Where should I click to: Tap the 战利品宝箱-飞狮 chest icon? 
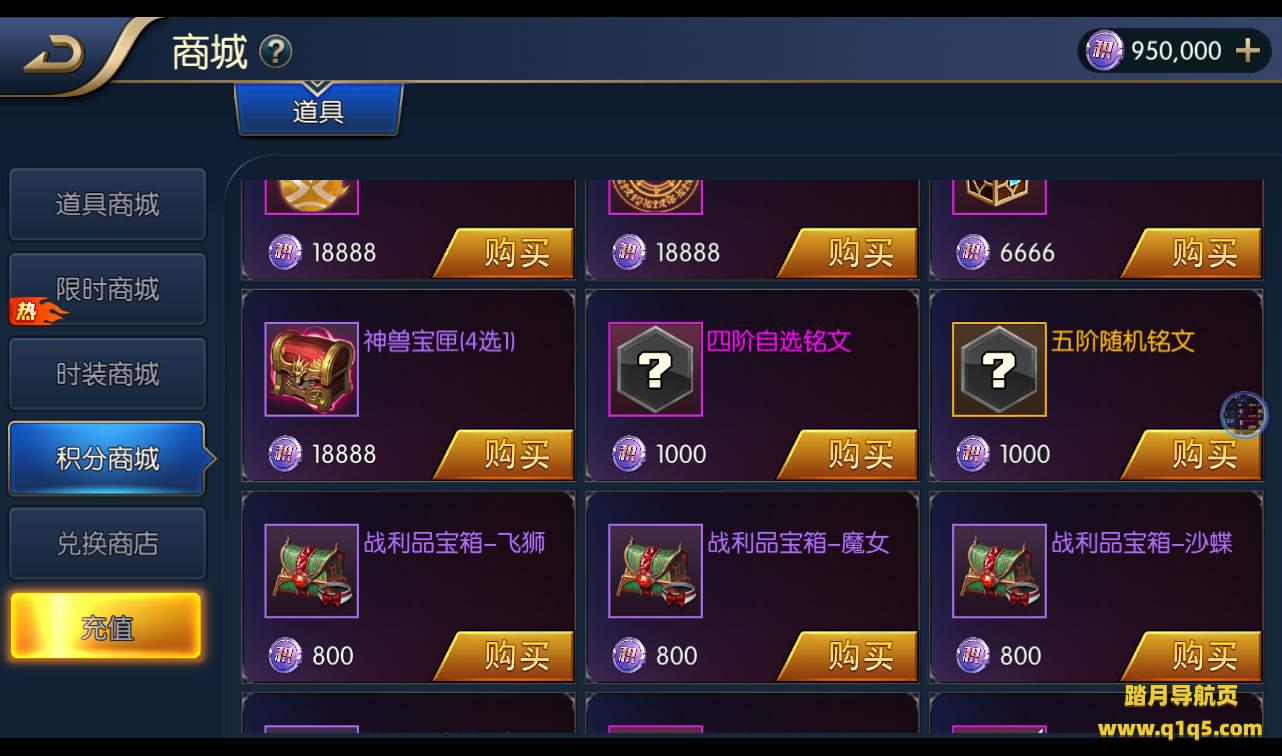311,571
